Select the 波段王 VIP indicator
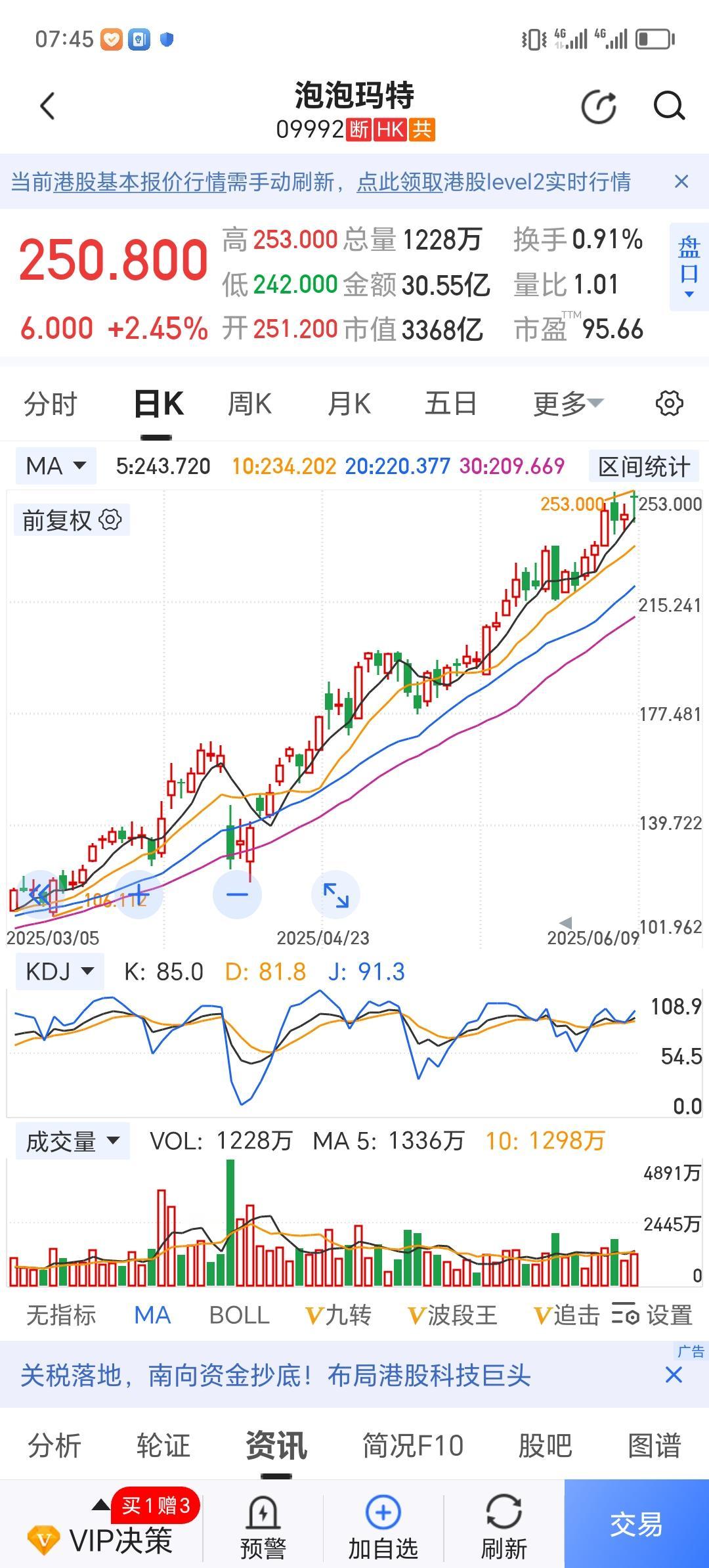This screenshot has width=709, height=1568. 452,1315
